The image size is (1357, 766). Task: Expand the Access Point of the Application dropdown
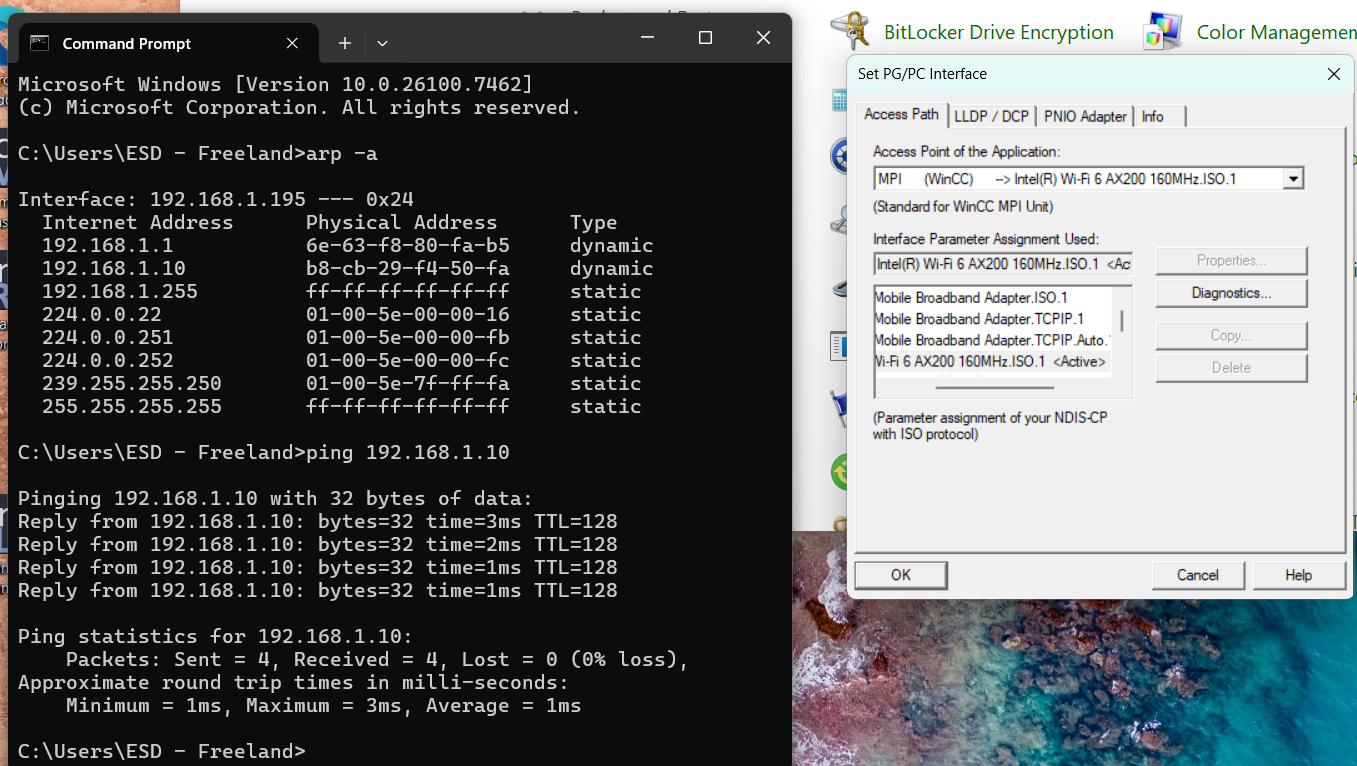coord(1294,179)
